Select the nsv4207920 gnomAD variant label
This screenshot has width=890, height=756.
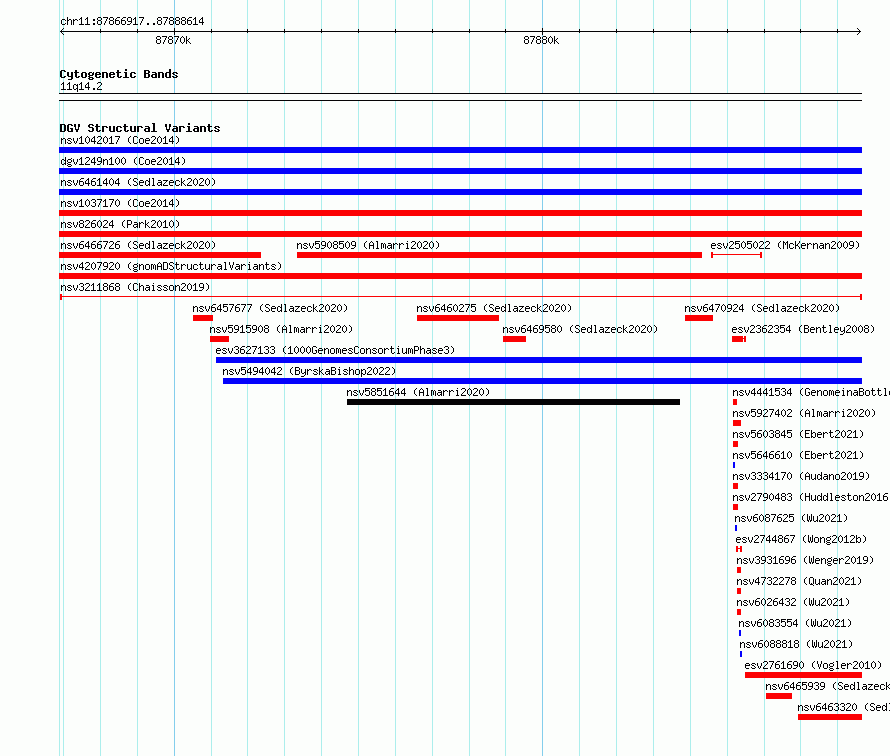(171, 266)
